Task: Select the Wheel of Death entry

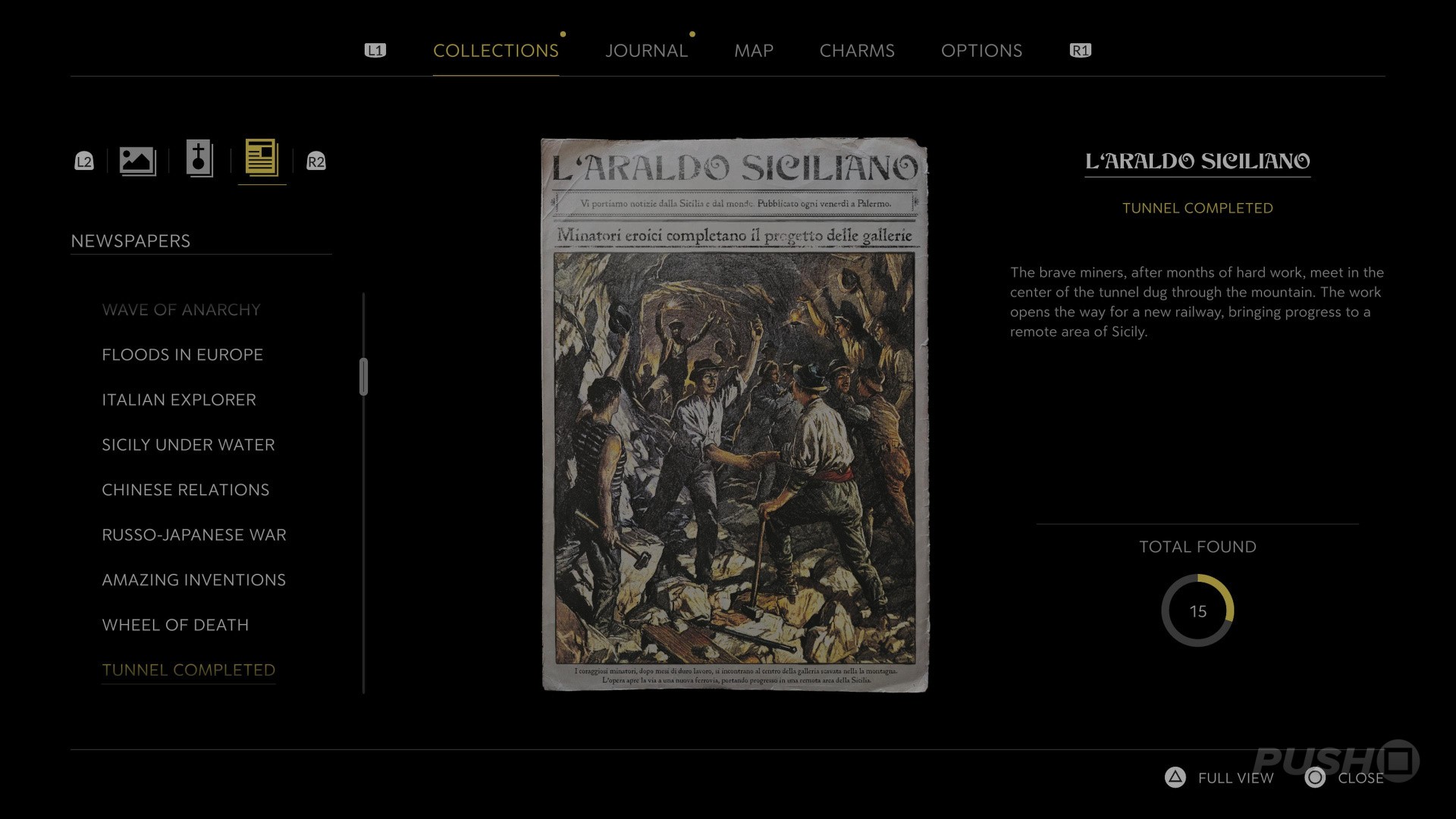Action: (x=175, y=625)
